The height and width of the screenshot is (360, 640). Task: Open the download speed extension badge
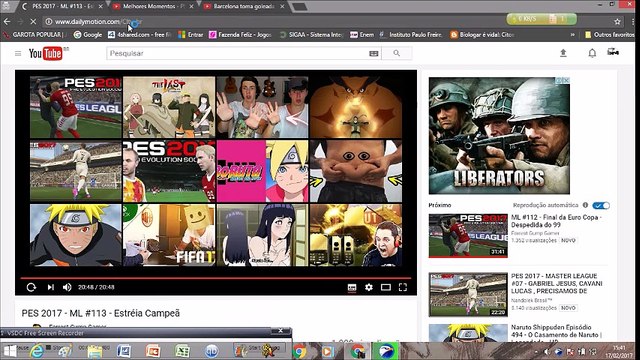coord(542,19)
